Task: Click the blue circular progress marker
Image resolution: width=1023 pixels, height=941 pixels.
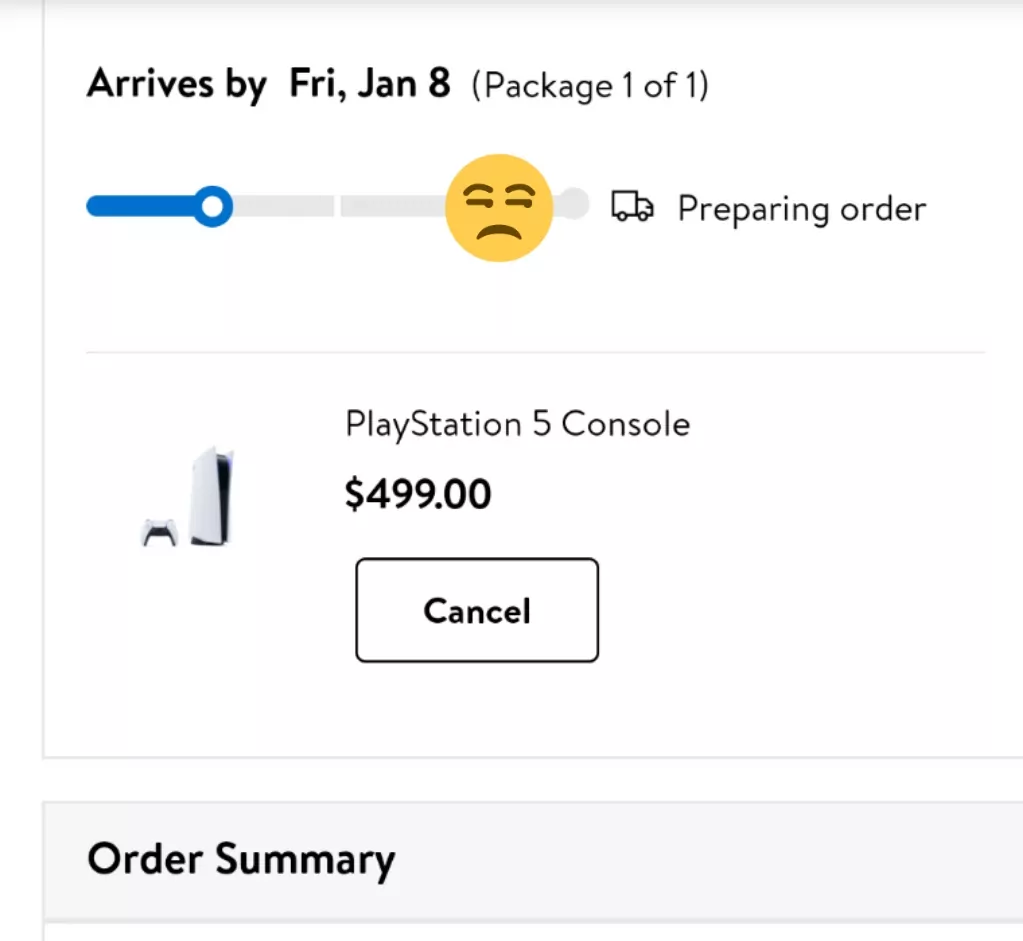Action: (213, 207)
